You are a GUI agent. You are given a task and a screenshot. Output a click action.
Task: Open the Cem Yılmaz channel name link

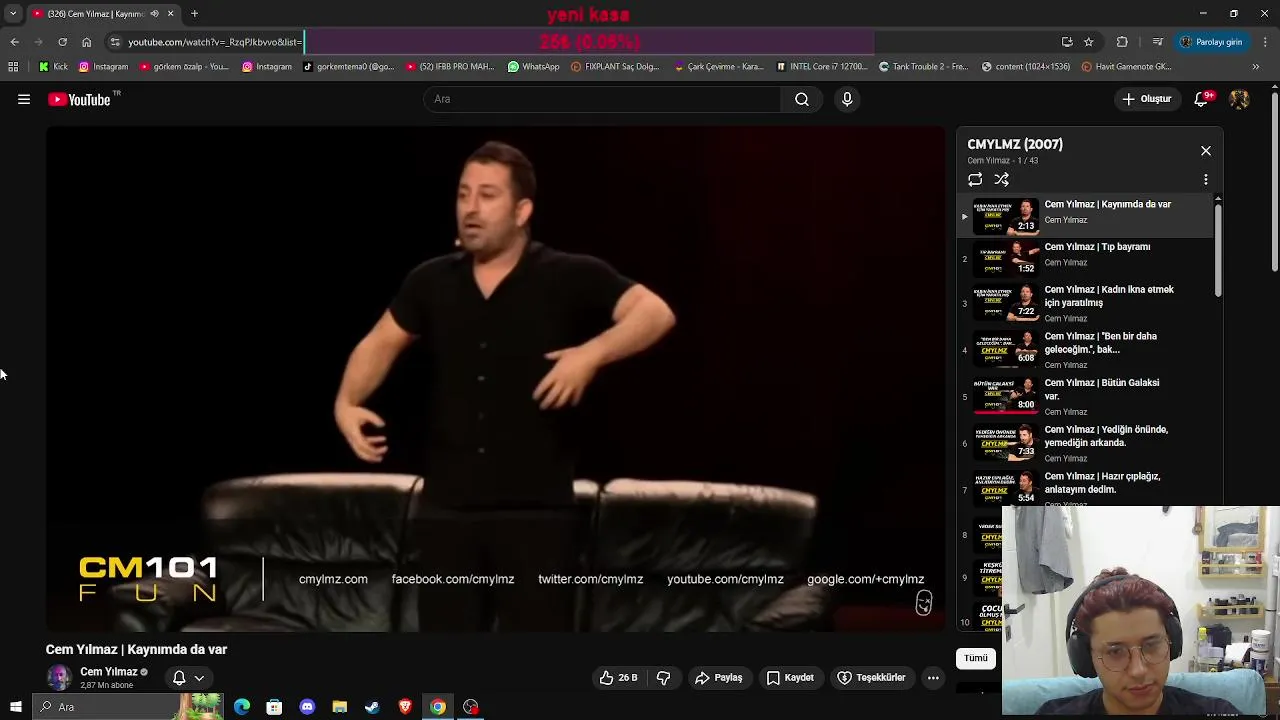(108, 672)
